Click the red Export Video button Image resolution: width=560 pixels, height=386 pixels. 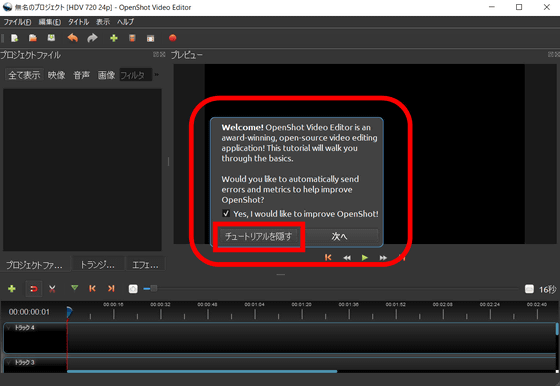click(x=172, y=38)
